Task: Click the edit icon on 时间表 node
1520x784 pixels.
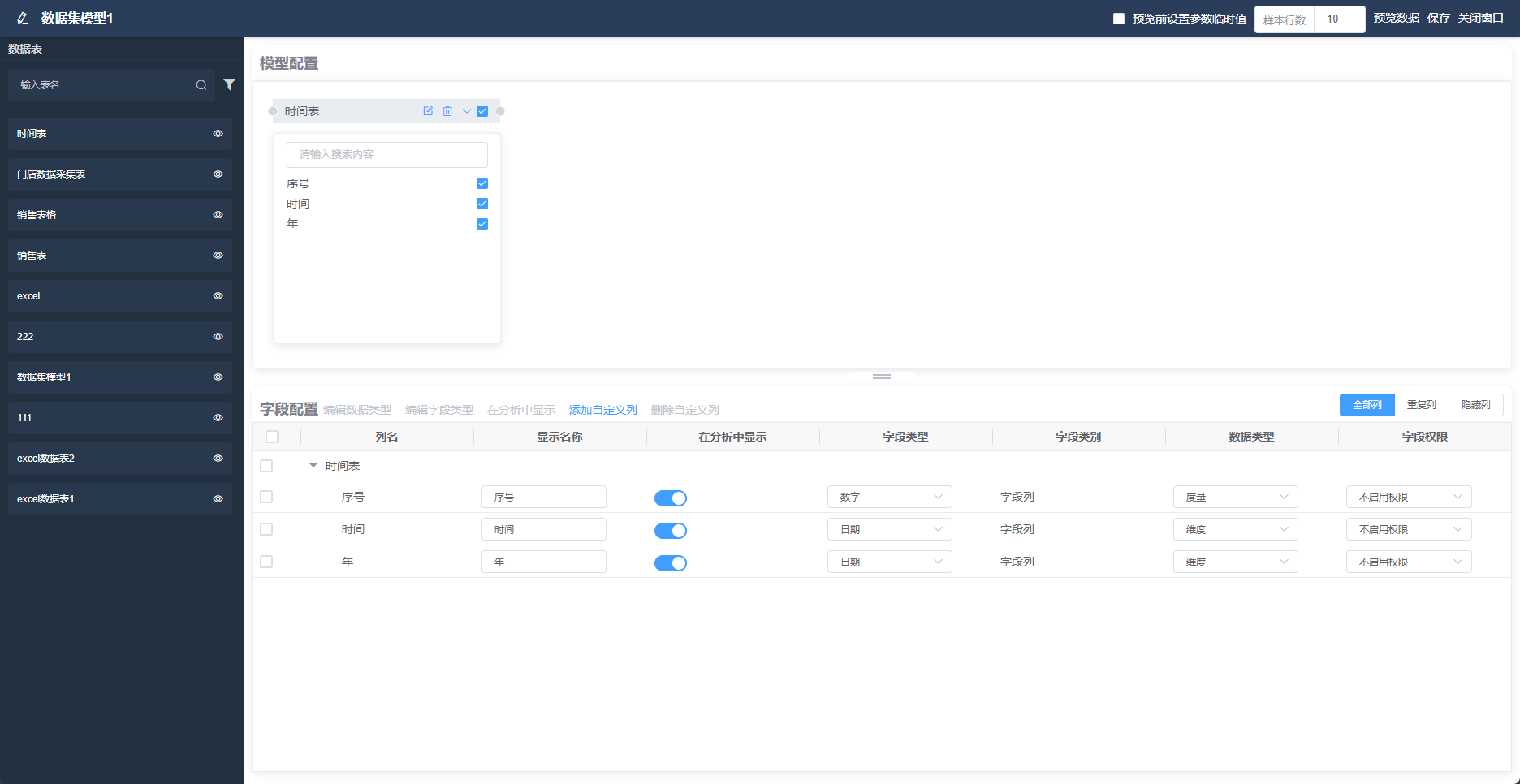Action: tap(428, 111)
